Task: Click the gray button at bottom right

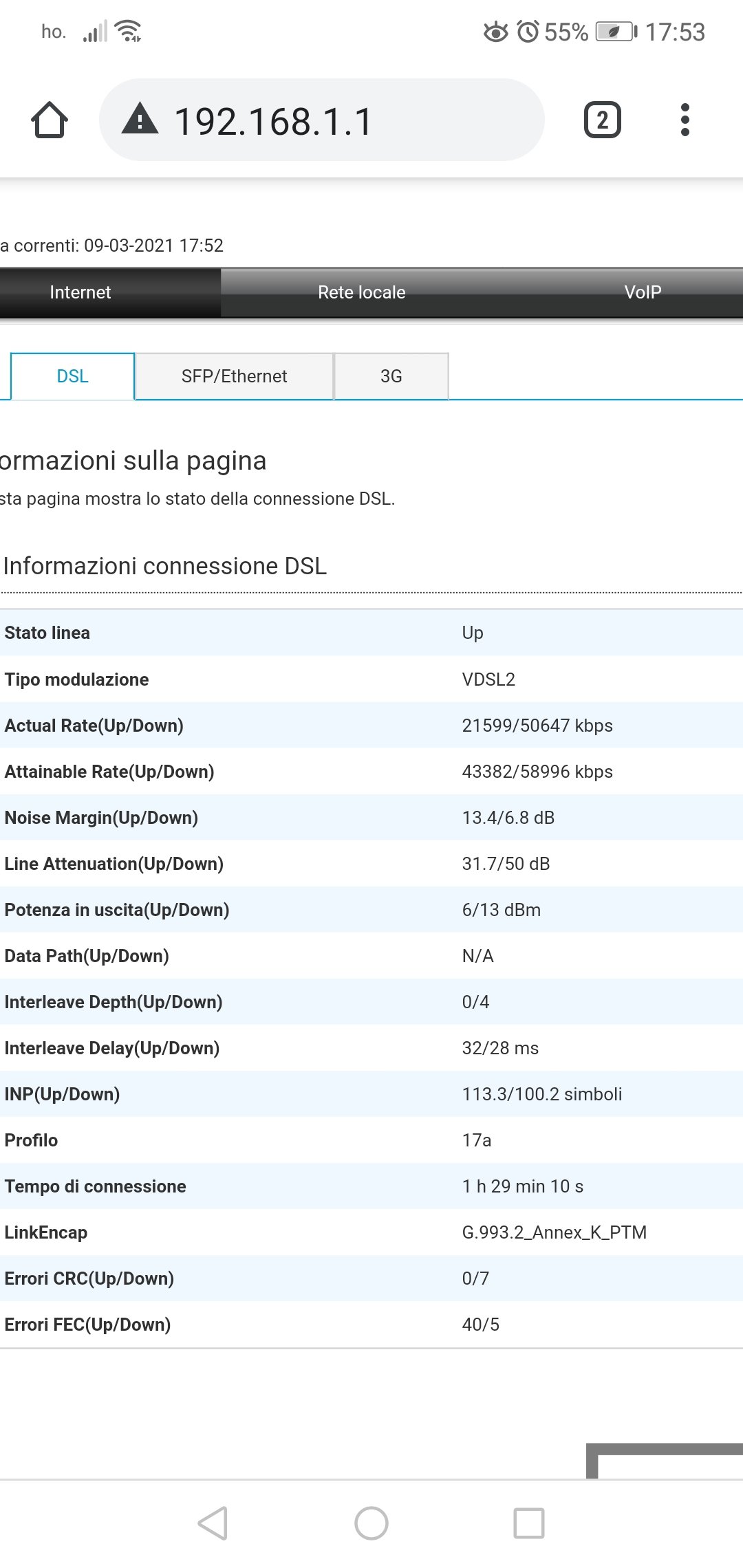Action: click(665, 1460)
